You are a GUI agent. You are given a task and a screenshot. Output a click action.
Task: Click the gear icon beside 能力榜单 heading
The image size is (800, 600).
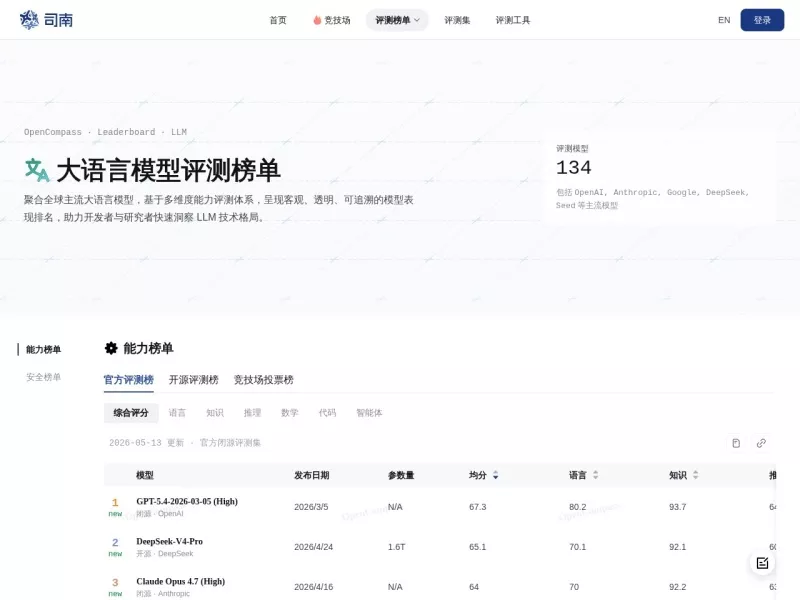coord(111,348)
